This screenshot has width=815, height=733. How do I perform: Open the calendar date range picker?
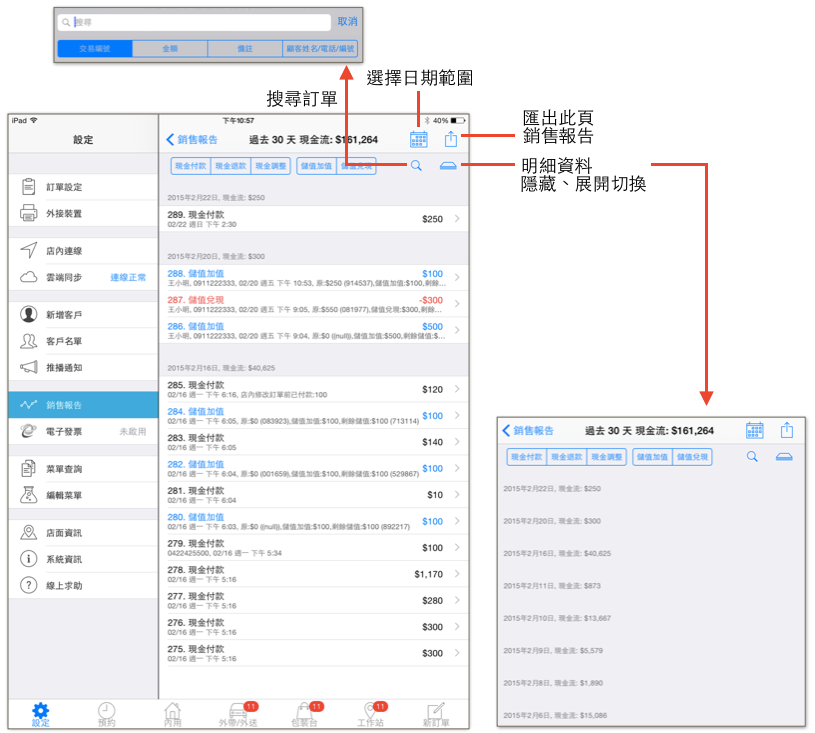point(418,139)
